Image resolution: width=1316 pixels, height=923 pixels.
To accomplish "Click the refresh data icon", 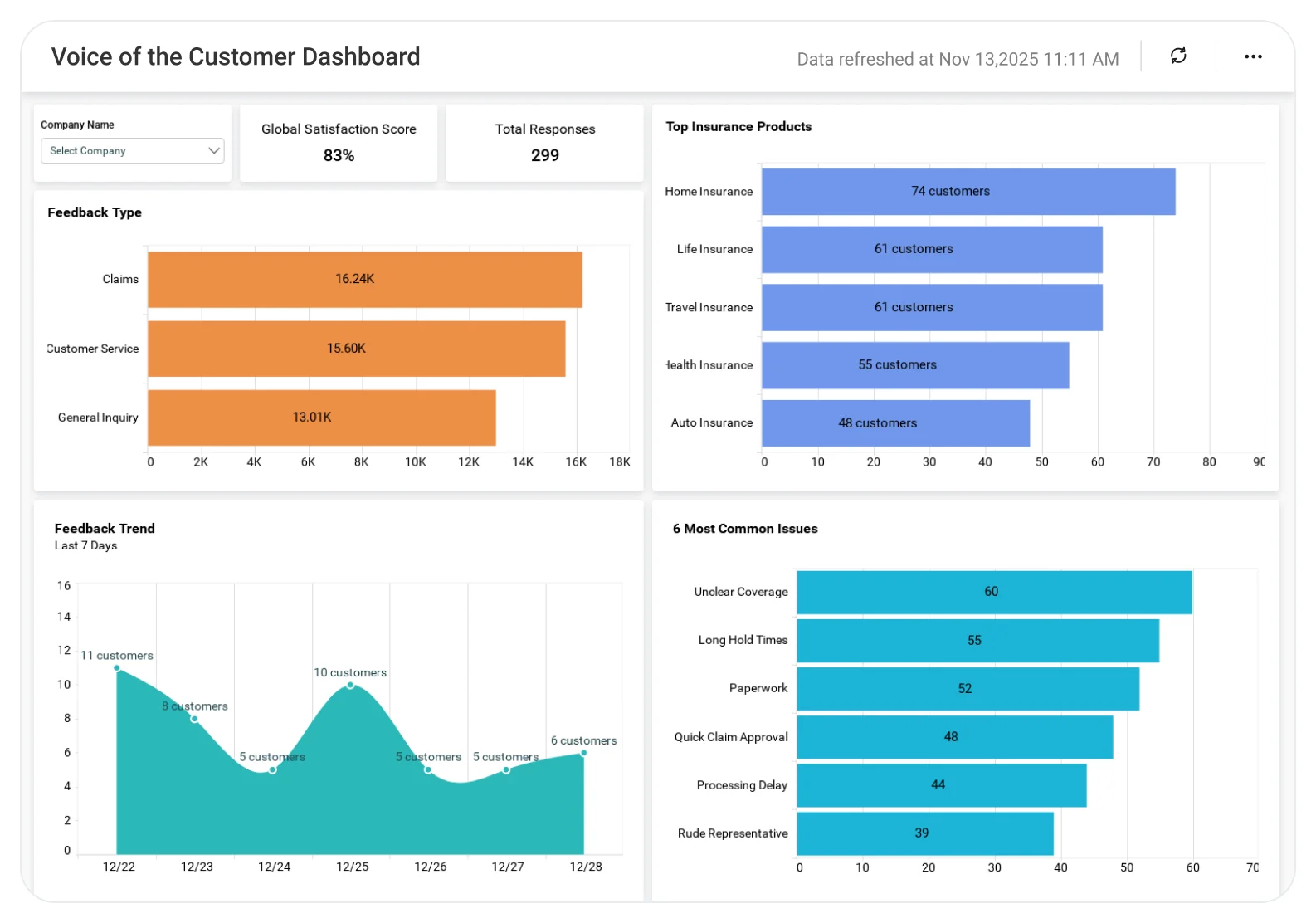I will coord(1178,56).
